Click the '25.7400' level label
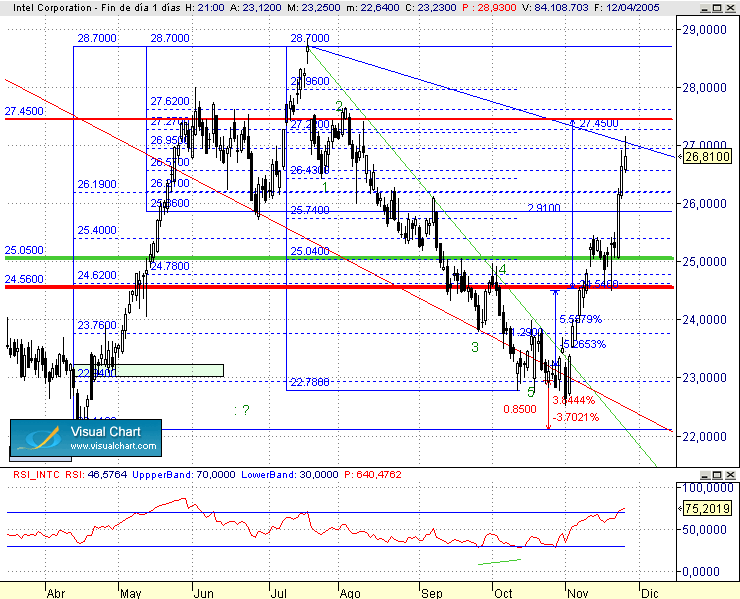 (x=310, y=210)
